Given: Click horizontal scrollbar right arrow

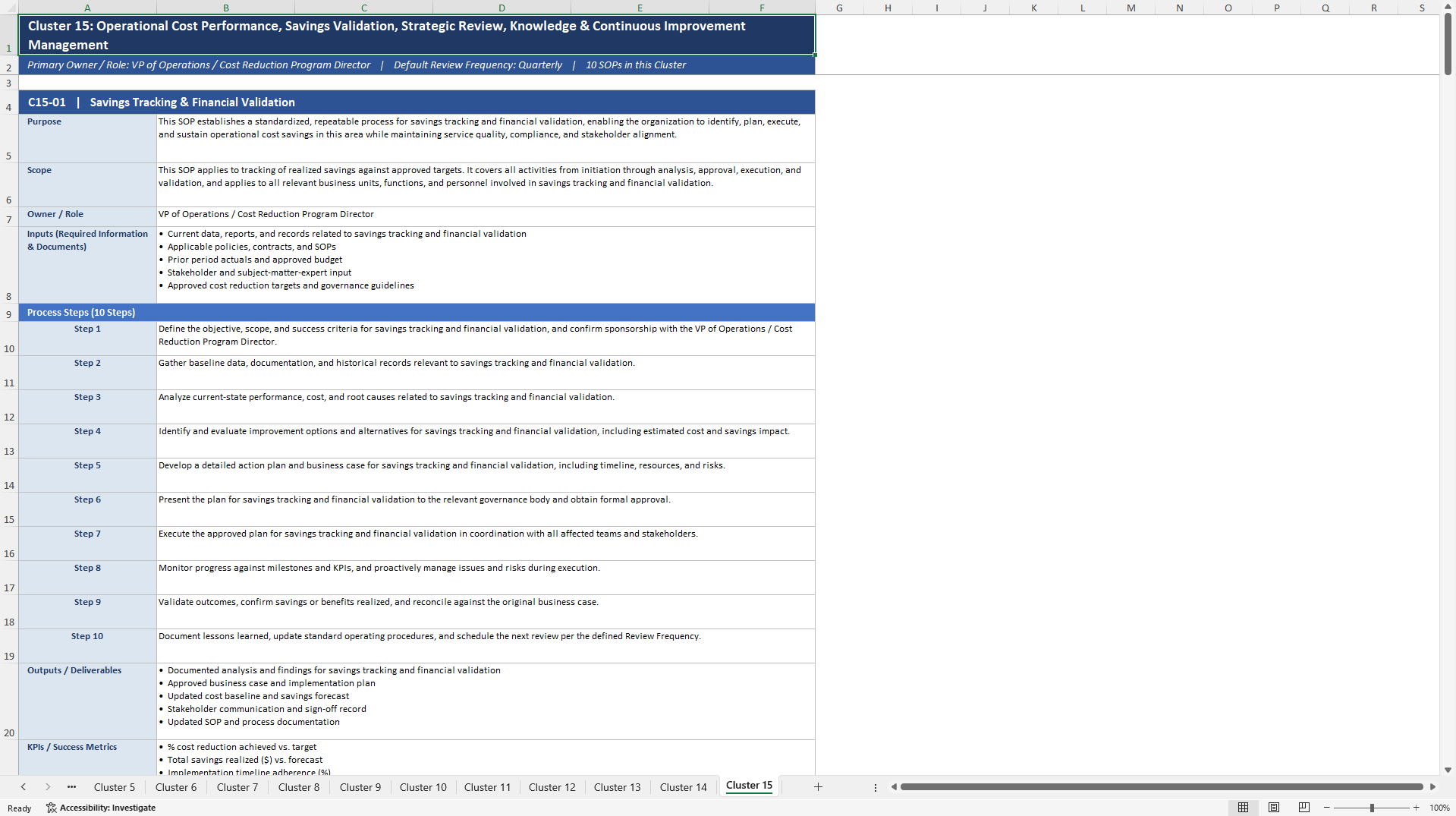Looking at the screenshot, I should [x=1432, y=787].
